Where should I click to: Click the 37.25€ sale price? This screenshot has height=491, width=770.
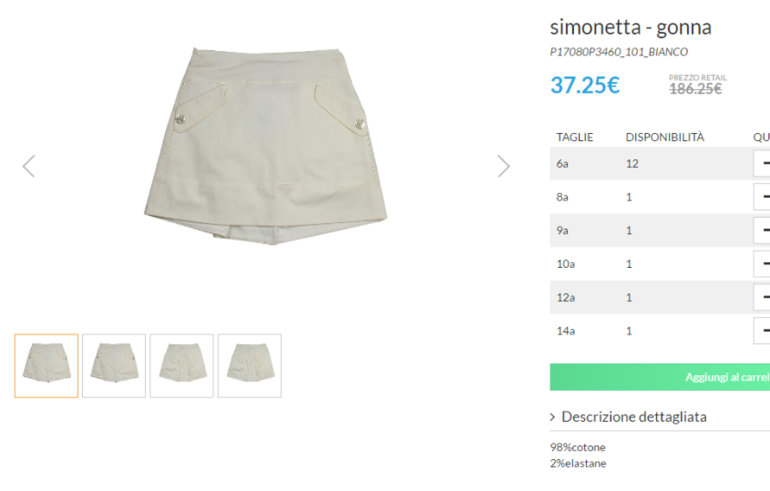(x=585, y=86)
